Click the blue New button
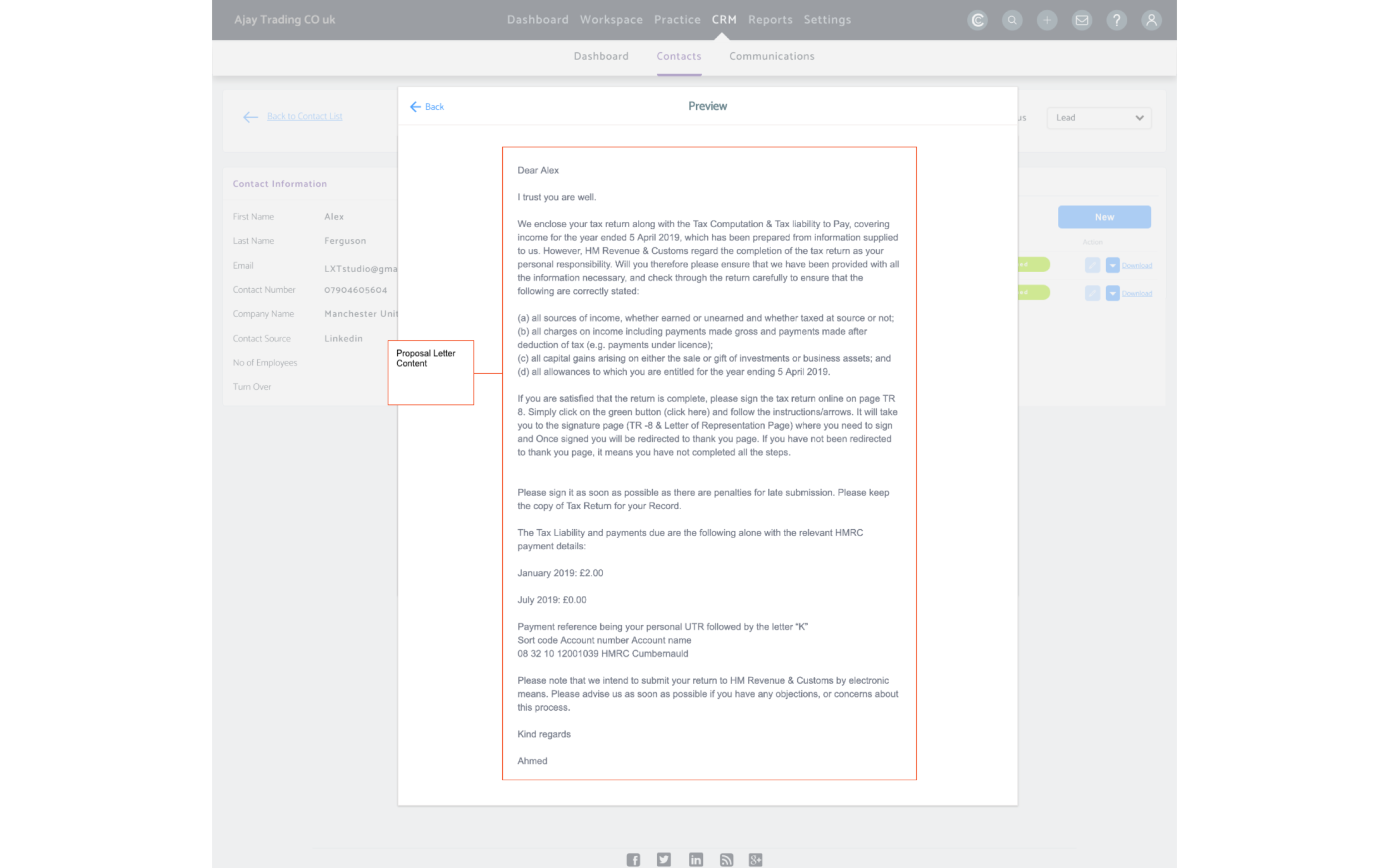The height and width of the screenshot is (868, 1389). 1103,217
